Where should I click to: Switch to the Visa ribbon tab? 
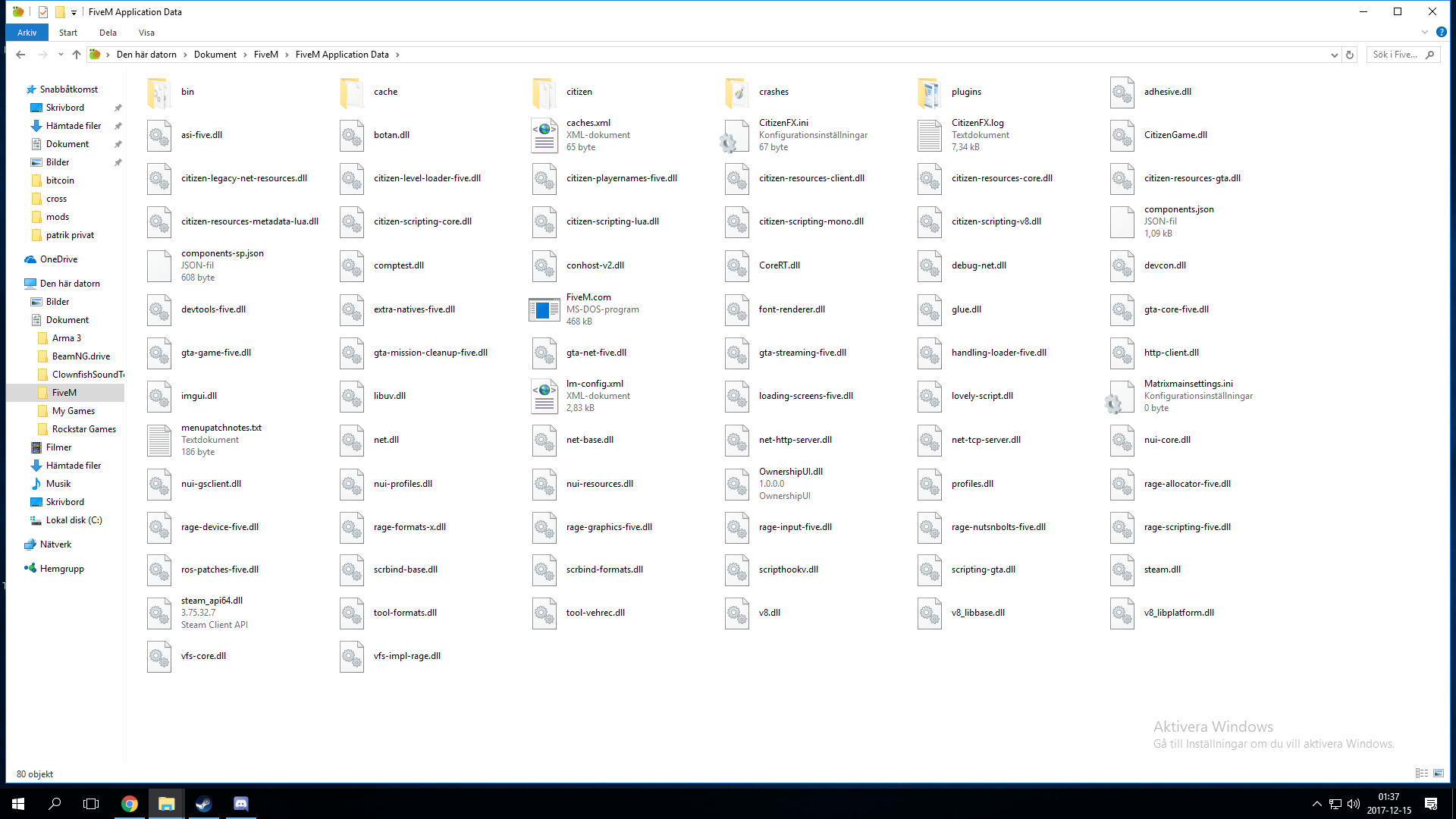(146, 33)
